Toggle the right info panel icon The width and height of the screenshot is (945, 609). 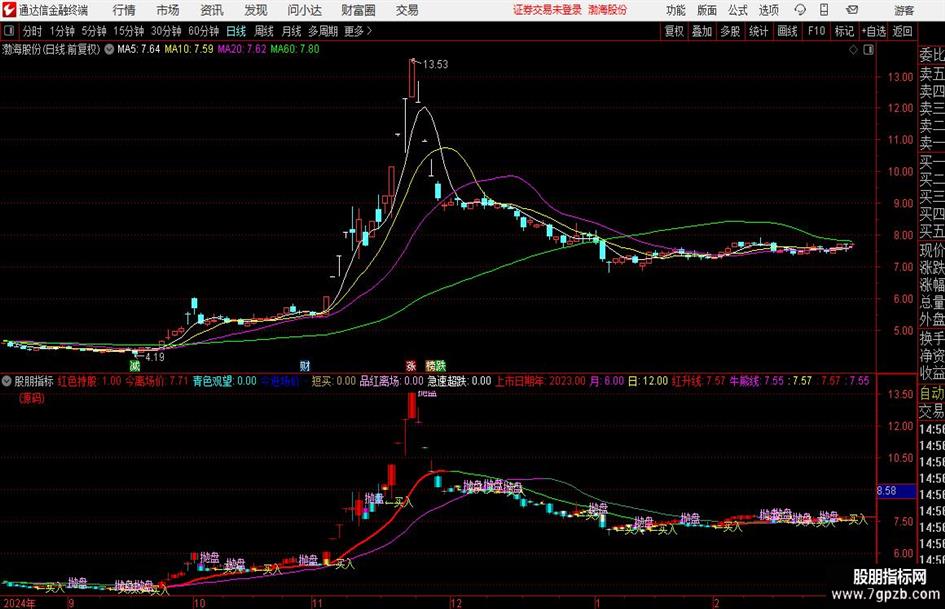868,50
